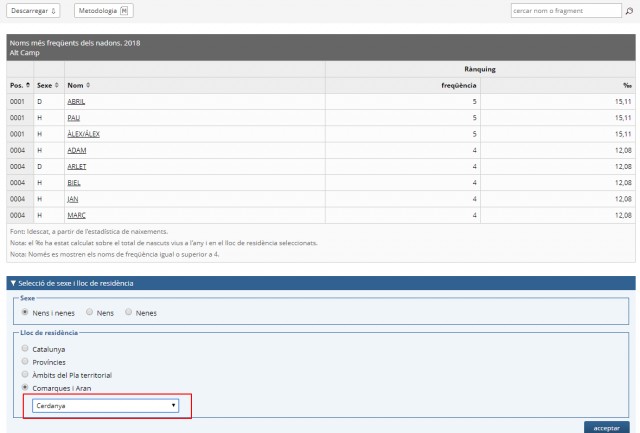Open the MARÇ name link

76,214
